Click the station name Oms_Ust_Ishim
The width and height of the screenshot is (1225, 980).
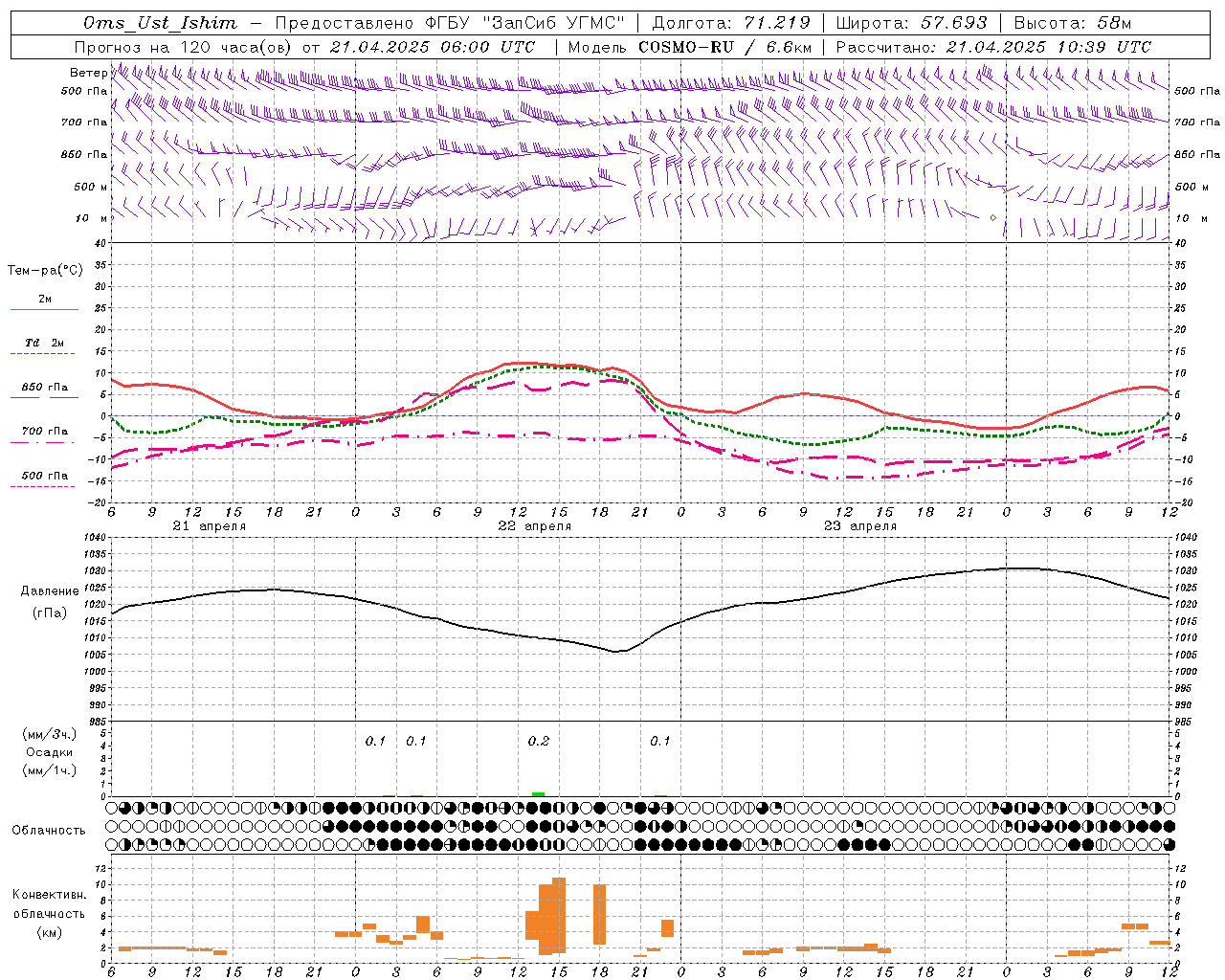[160, 23]
